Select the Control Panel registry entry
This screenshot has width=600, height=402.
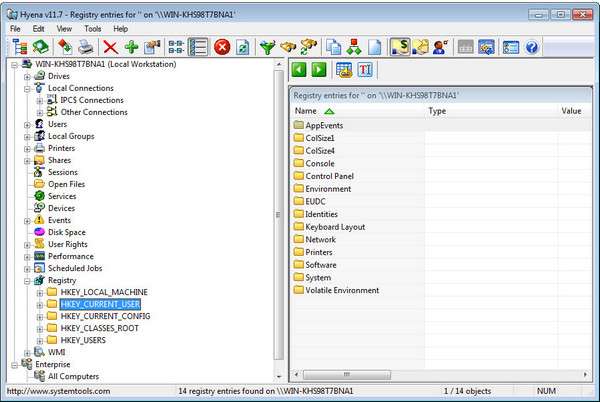pos(329,176)
